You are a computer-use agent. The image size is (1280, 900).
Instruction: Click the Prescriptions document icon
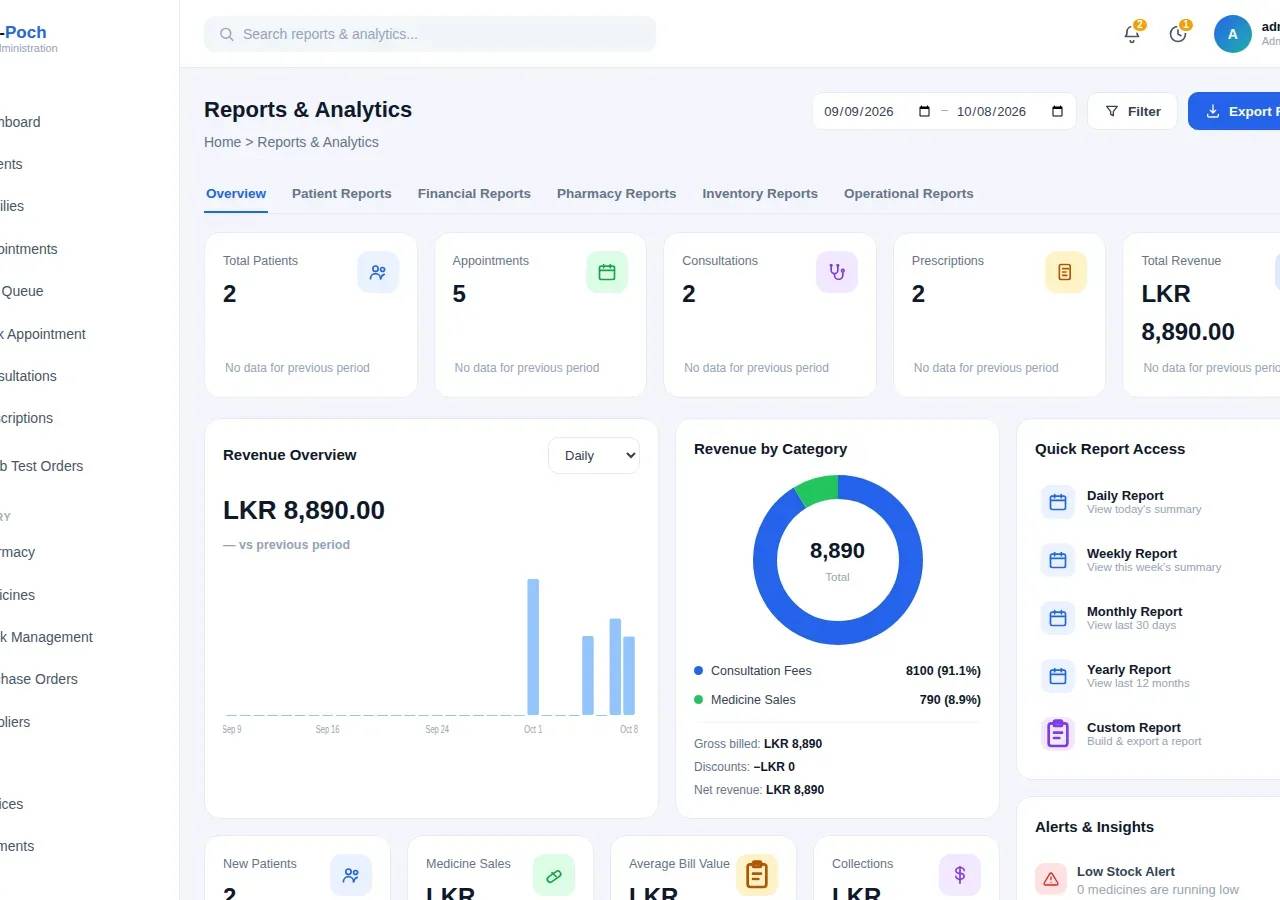[x=1066, y=272]
